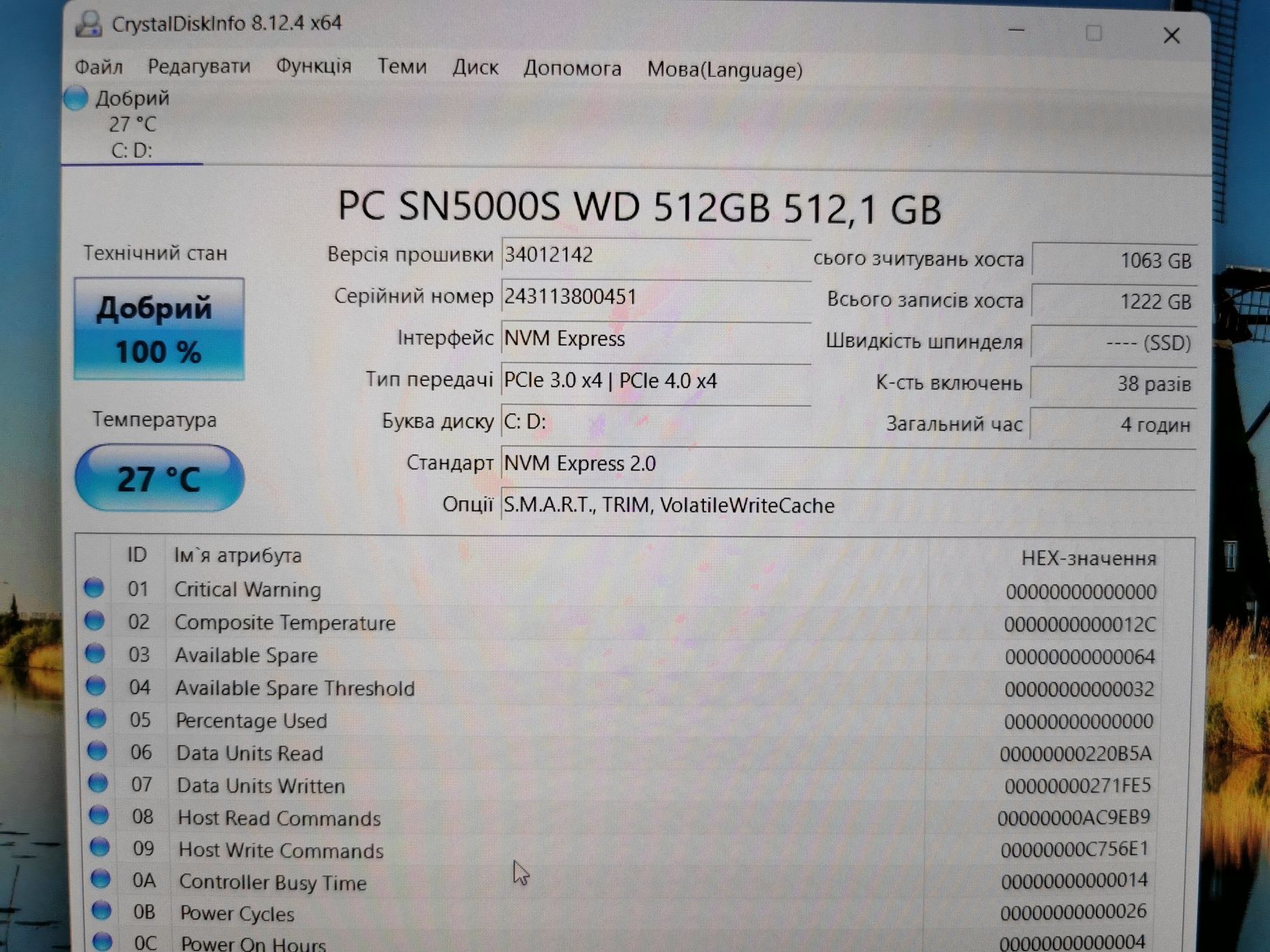Click the host reads value 1063 GB
This screenshot has width=1270, height=952.
tap(1114, 260)
